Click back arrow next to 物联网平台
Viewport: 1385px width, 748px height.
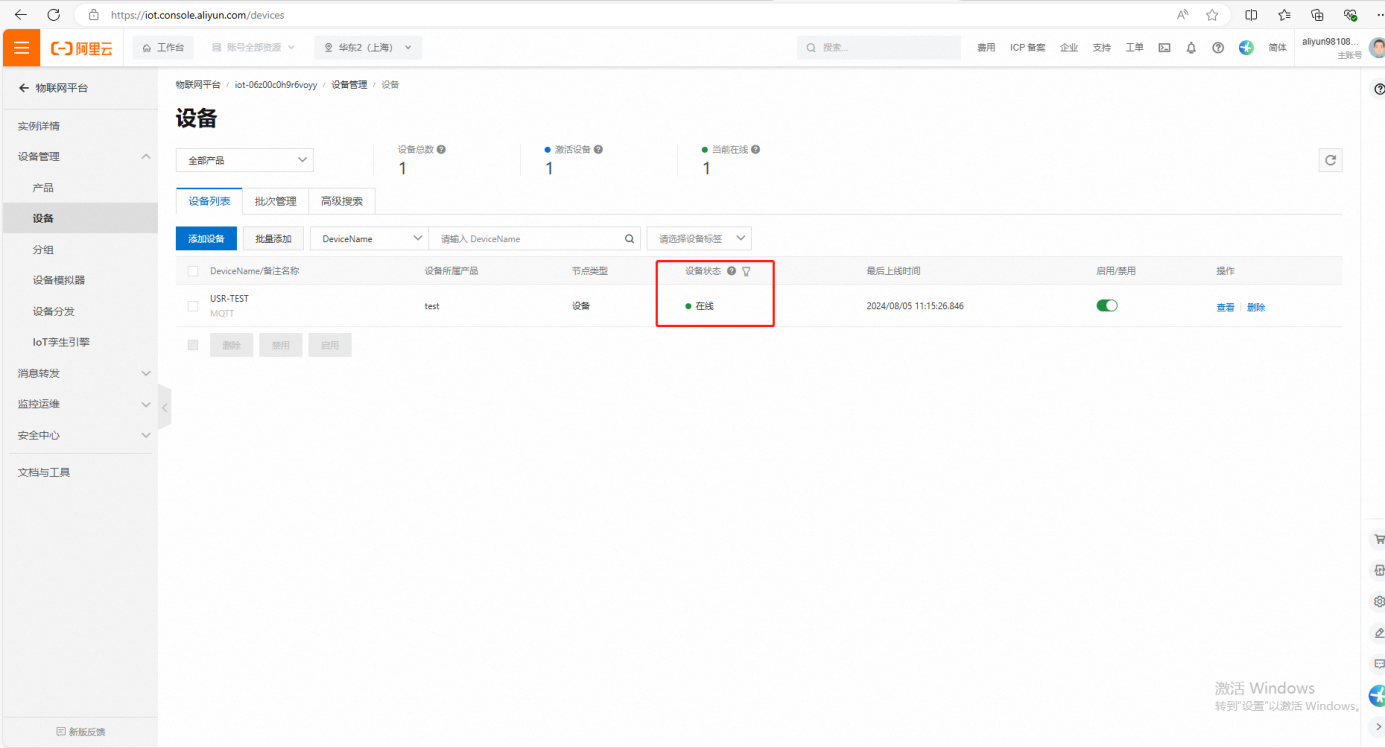(24, 88)
